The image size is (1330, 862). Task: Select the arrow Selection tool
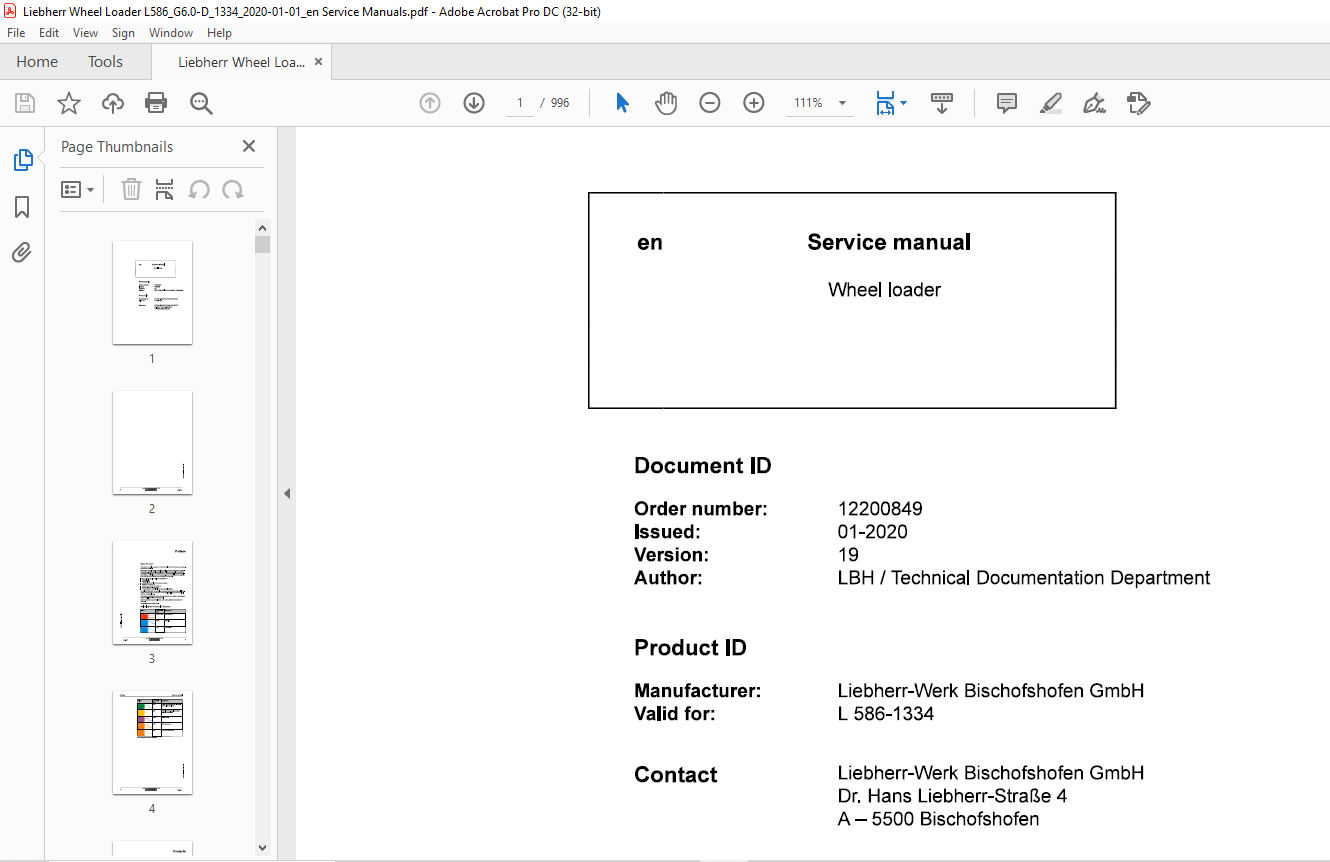coord(622,103)
